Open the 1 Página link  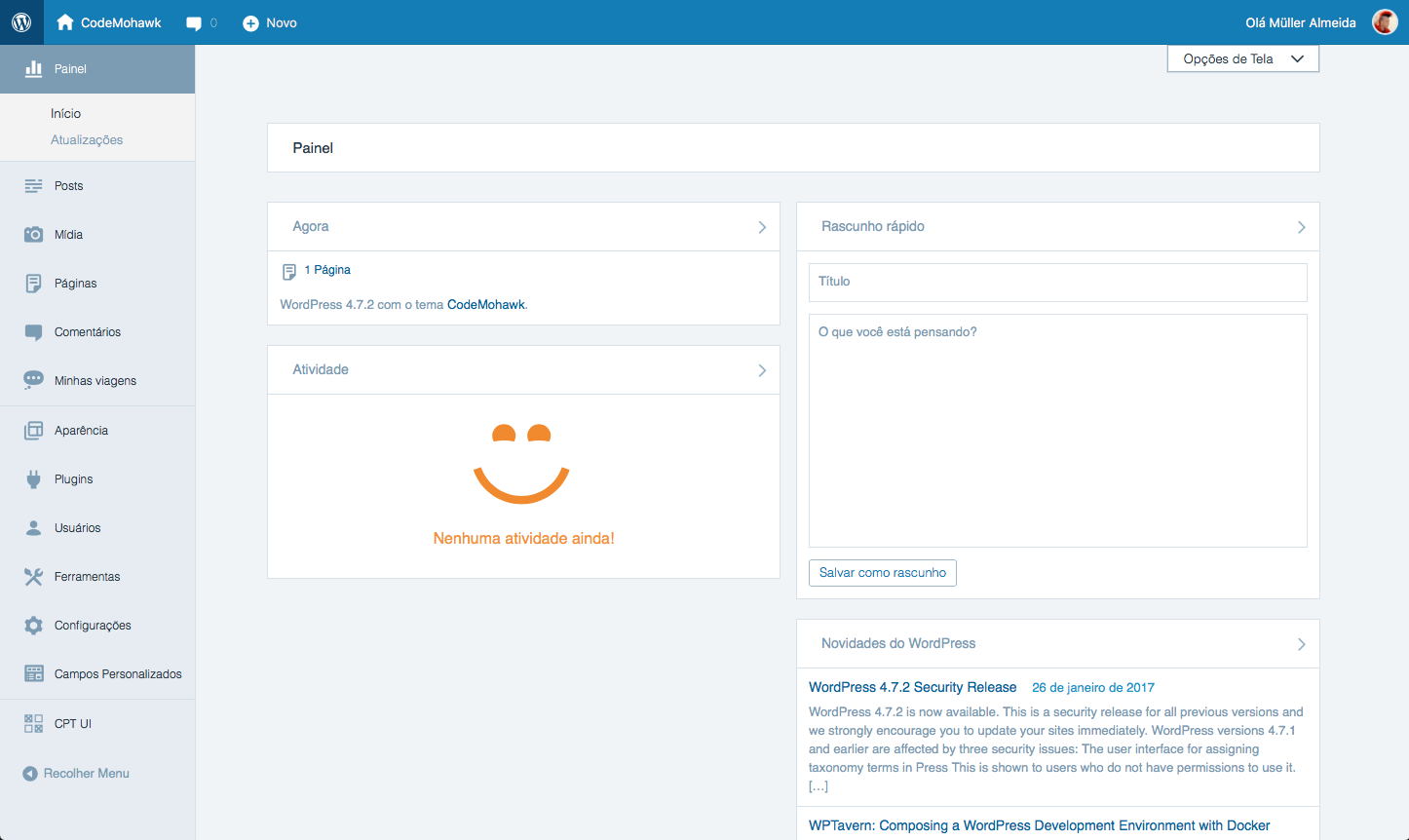click(x=327, y=270)
